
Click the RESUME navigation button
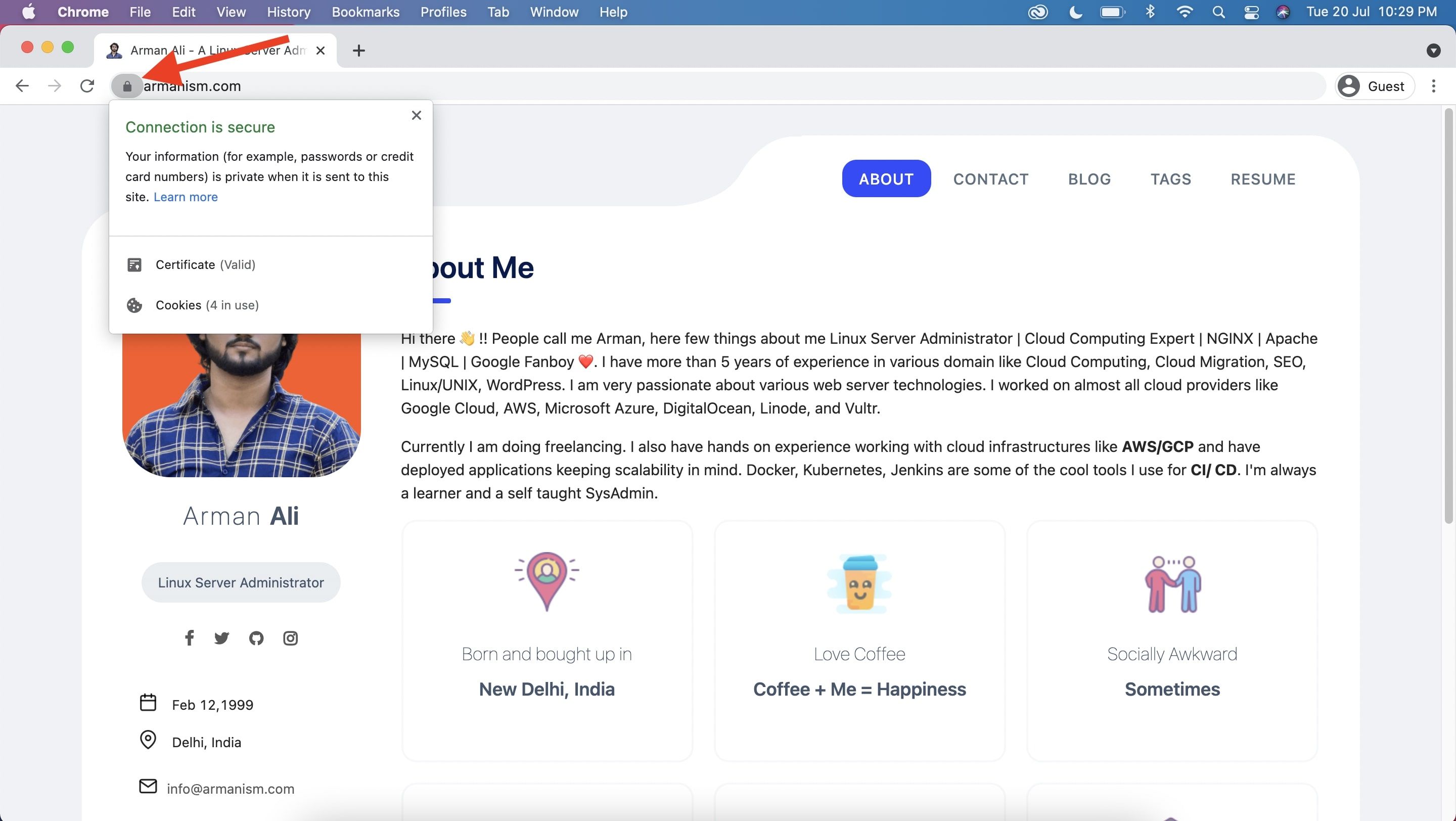coord(1263,179)
